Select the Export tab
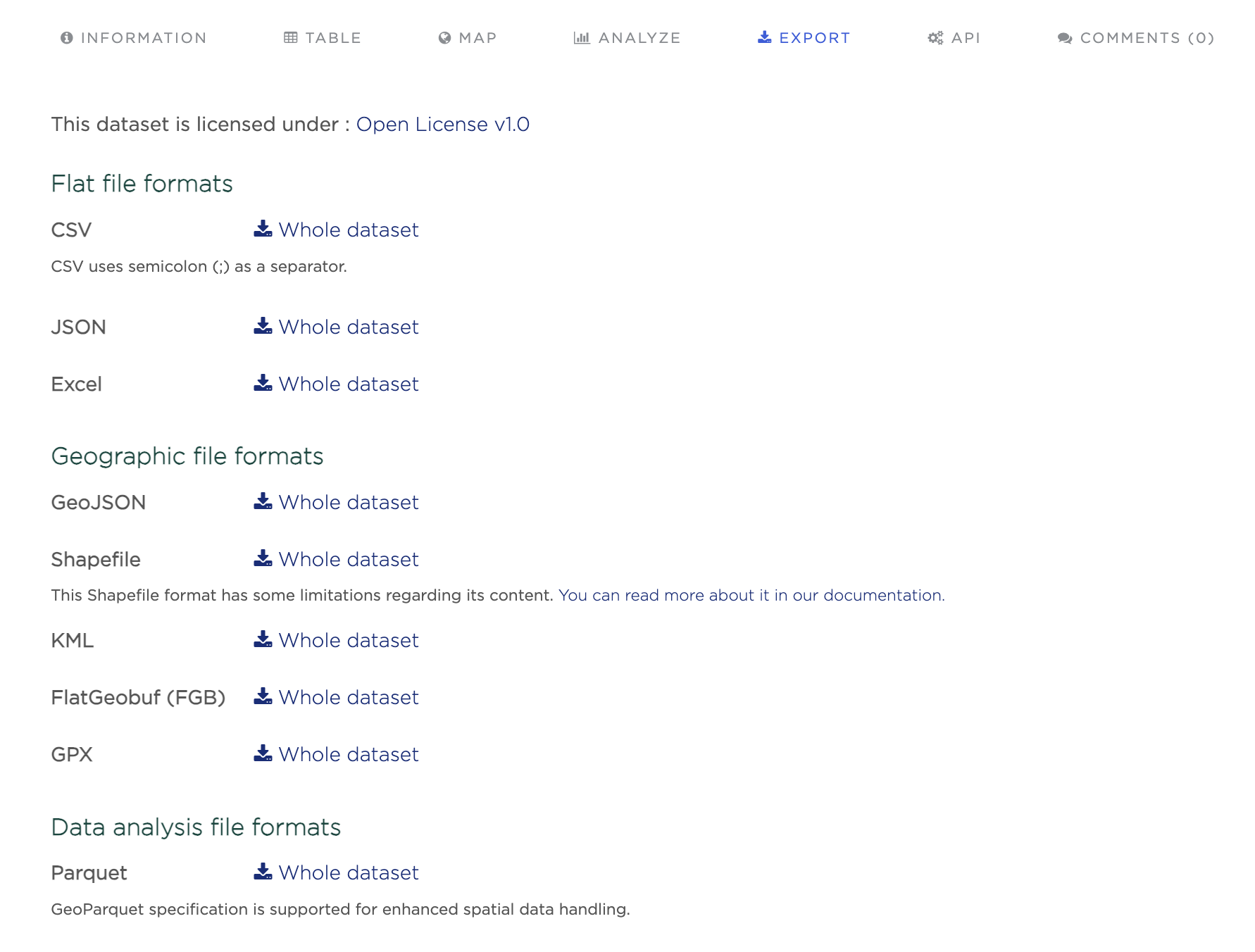 (804, 38)
